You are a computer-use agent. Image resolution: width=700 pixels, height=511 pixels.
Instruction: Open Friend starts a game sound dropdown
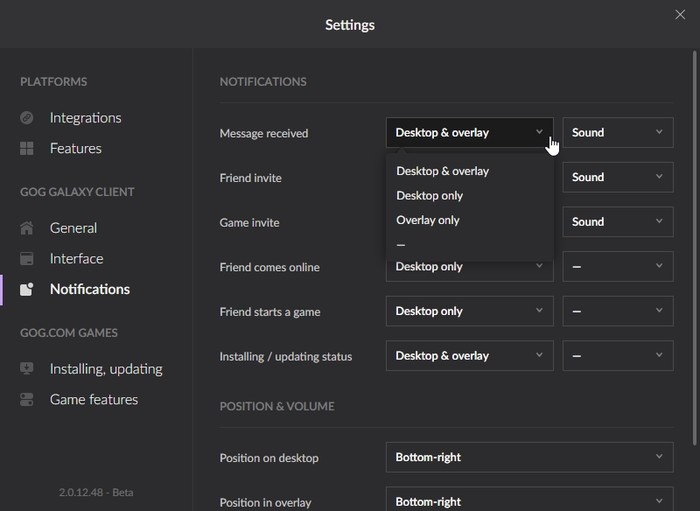click(618, 311)
